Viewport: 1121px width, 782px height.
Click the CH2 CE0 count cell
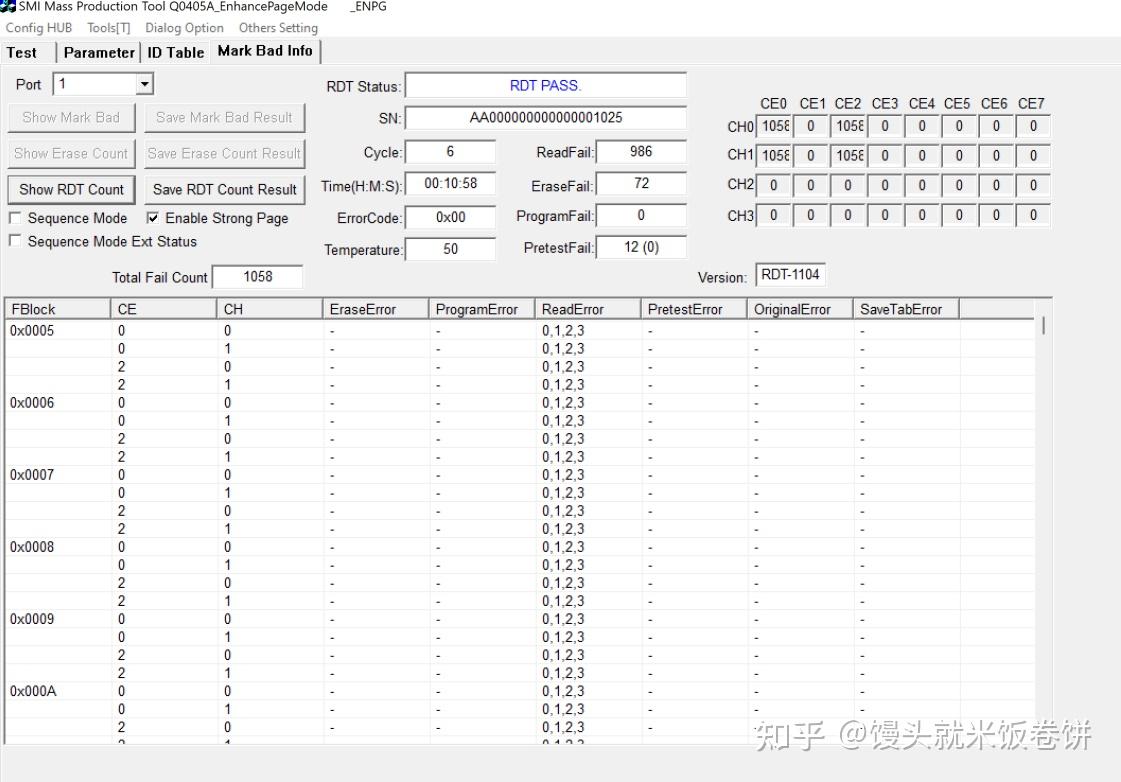coord(774,186)
